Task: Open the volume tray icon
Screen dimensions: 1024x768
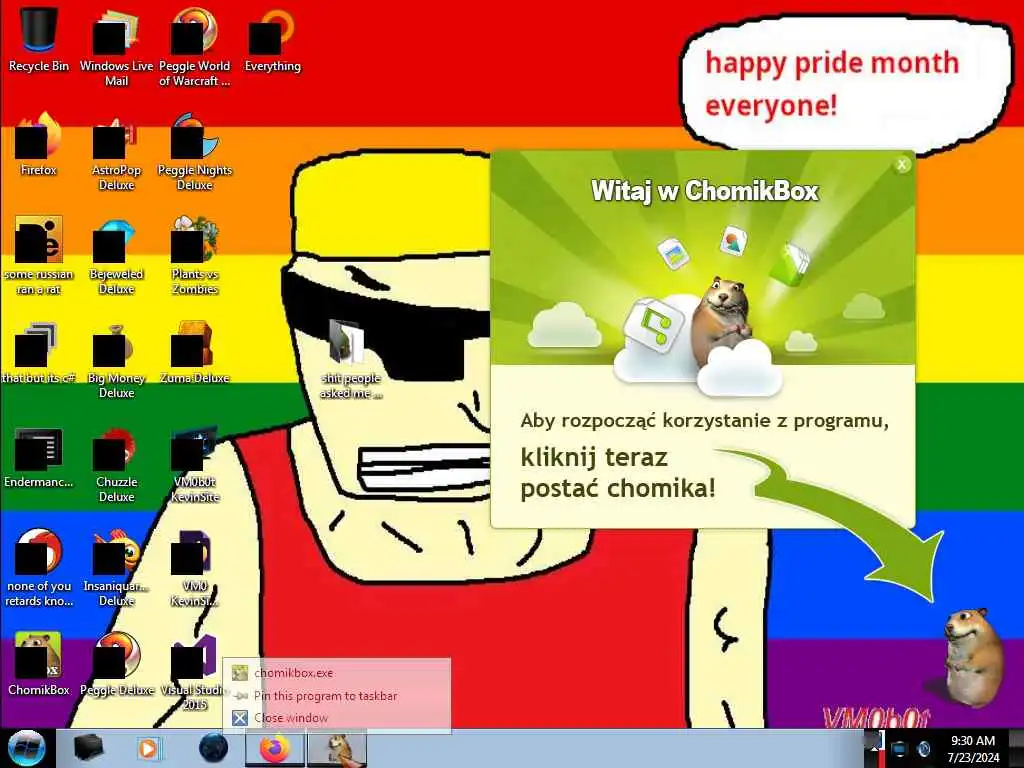Action: pos(923,748)
